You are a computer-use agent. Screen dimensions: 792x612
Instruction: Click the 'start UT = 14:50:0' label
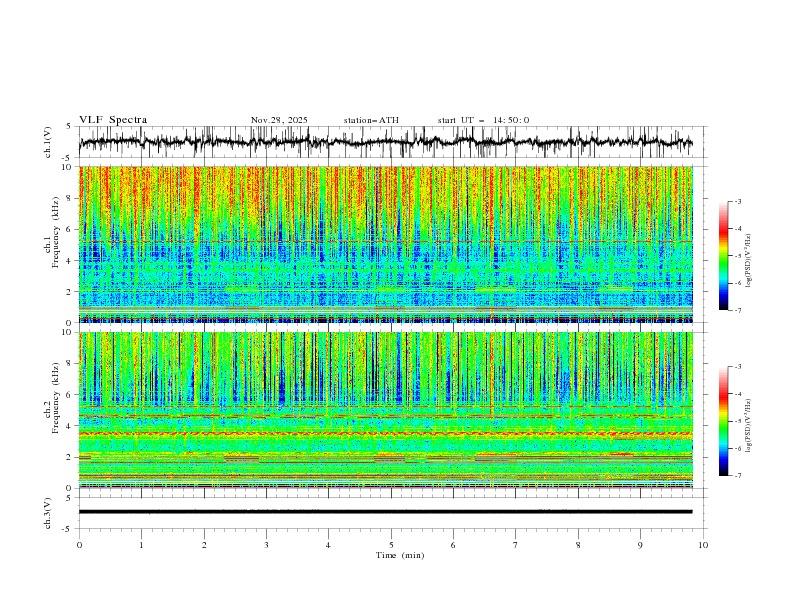click(x=483, y=120)
